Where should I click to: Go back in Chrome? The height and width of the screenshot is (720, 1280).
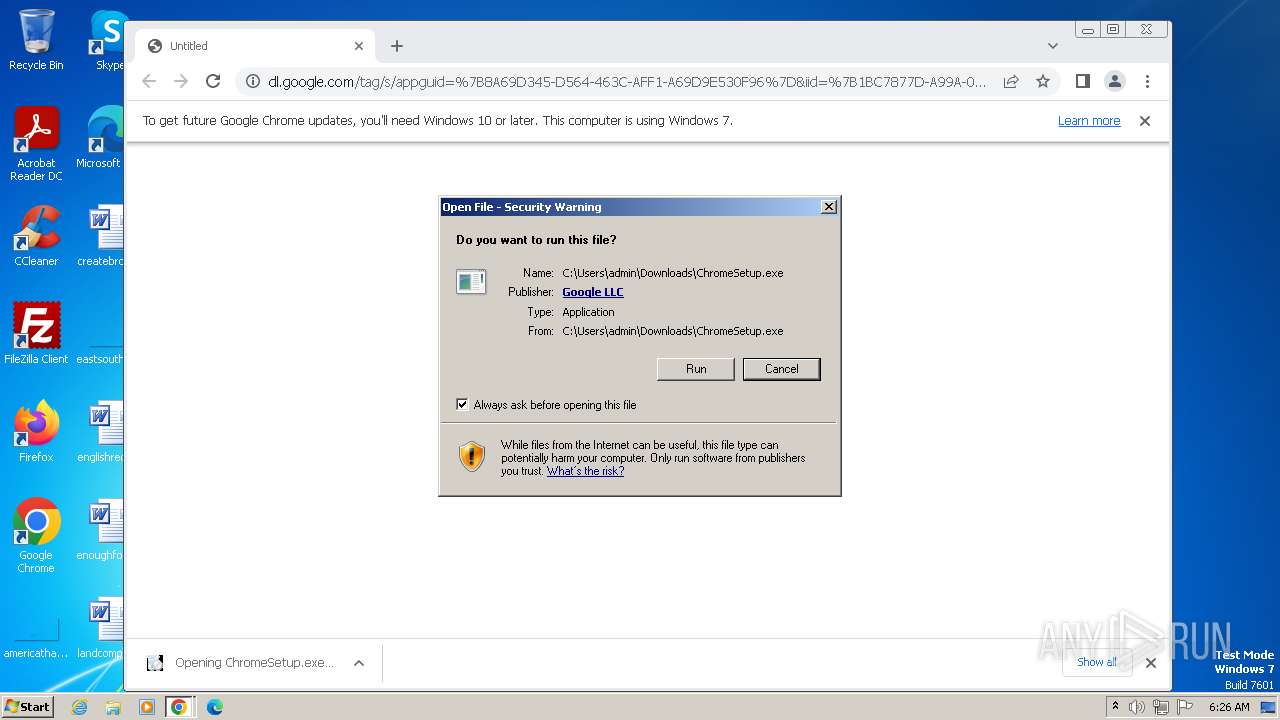(x=149, y=81)
